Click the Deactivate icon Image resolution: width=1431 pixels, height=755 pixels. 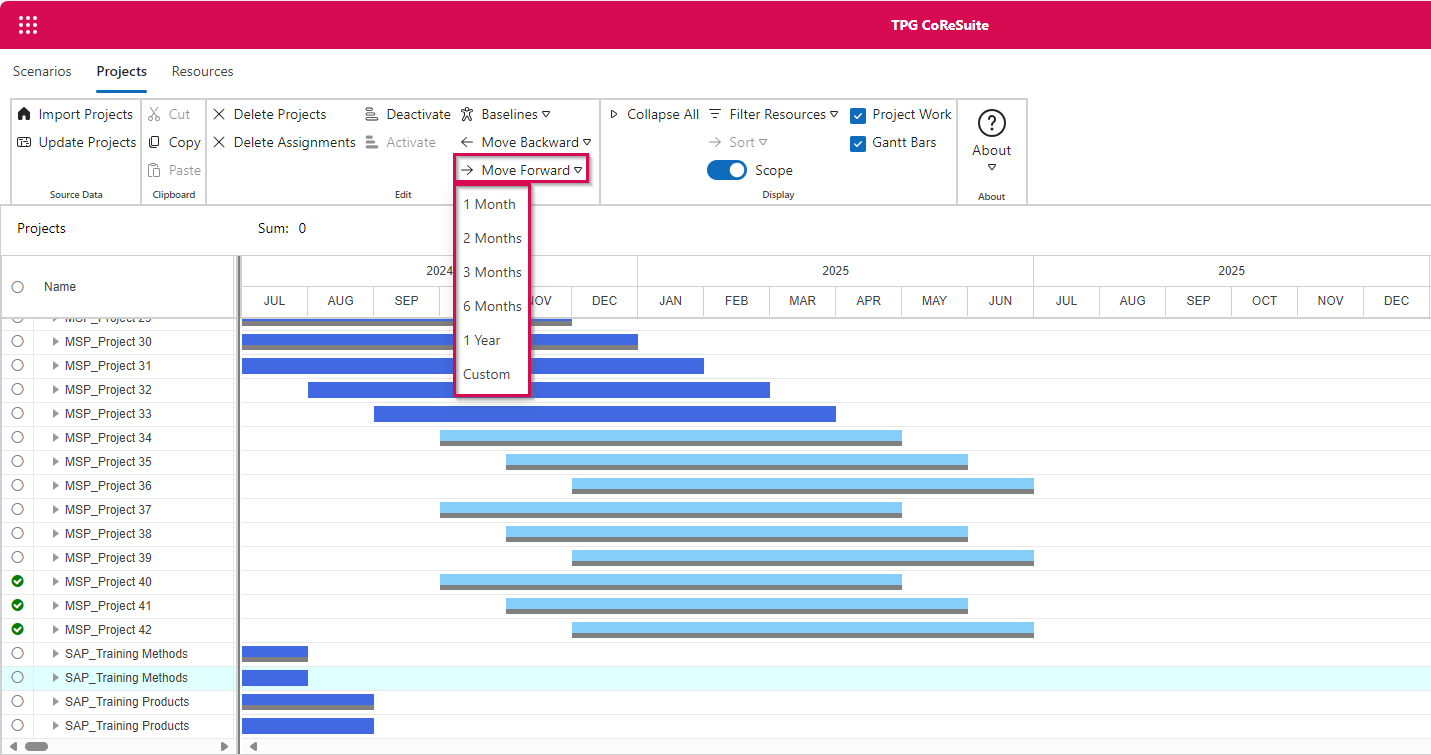(371, 114)
